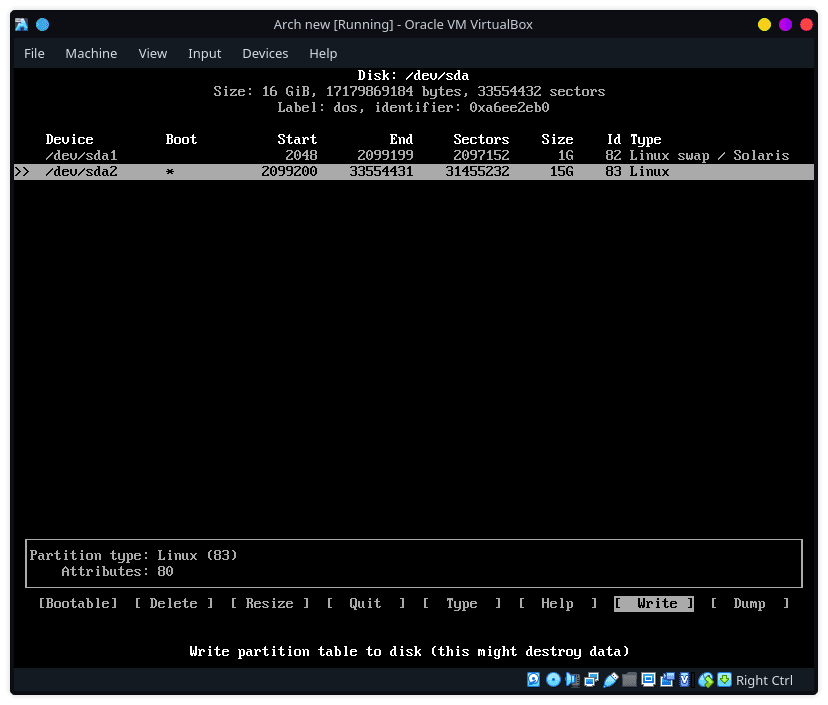Click the Sectors column header
Image resolution: width=828 pixels, height=705 pixels.
(481, 139)
